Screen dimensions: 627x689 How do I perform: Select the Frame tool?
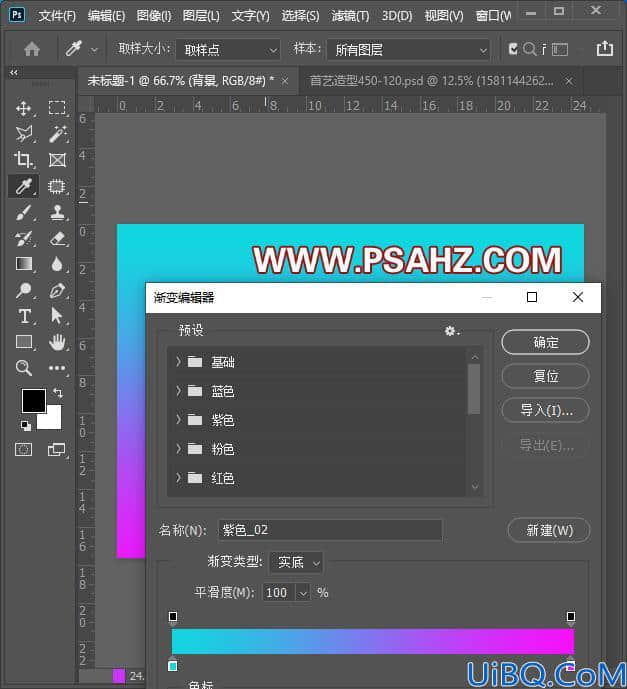point(57,160)
